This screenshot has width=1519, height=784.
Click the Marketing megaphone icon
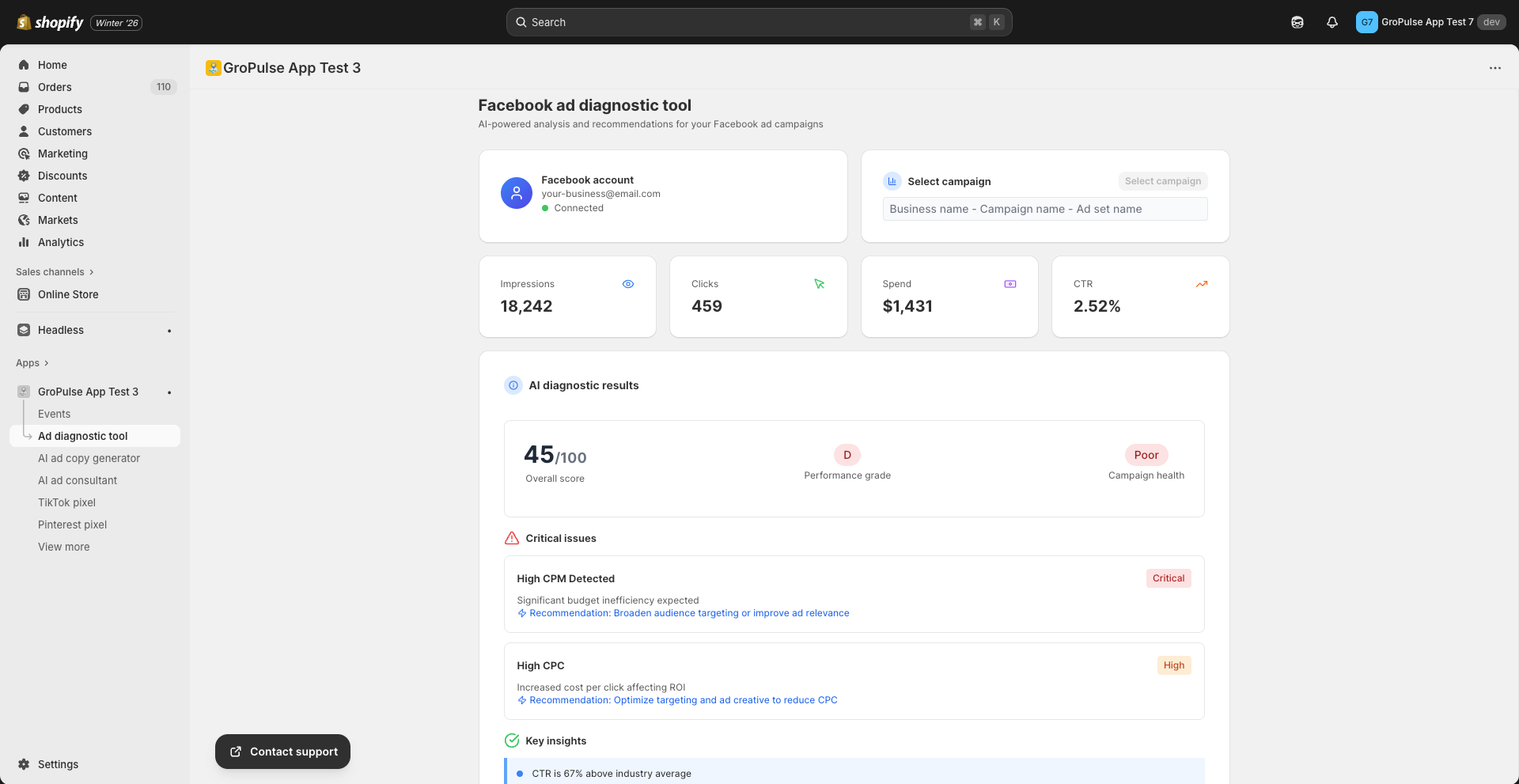coord(25,153)
